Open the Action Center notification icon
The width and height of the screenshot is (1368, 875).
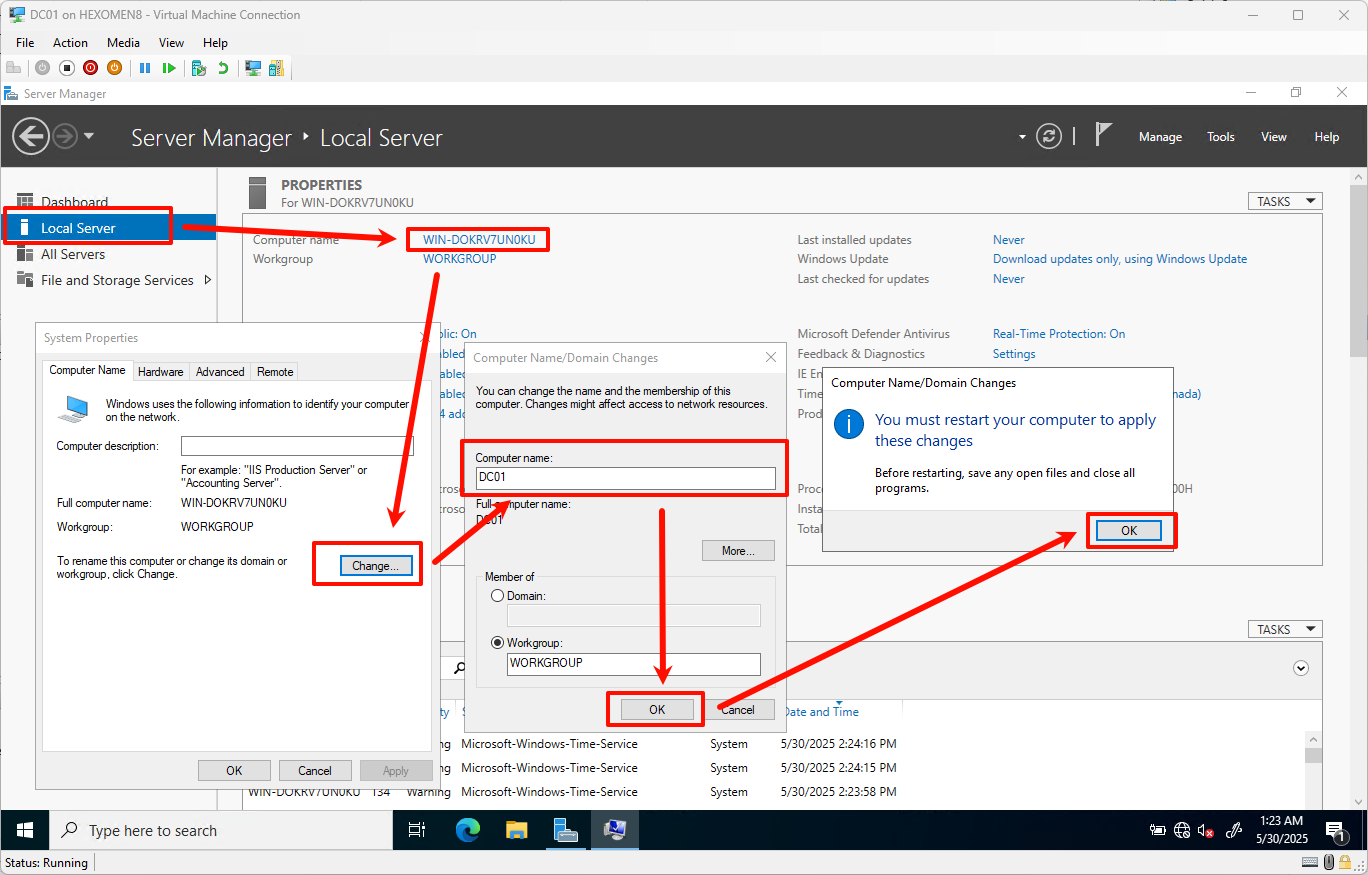pos(1336,830)
